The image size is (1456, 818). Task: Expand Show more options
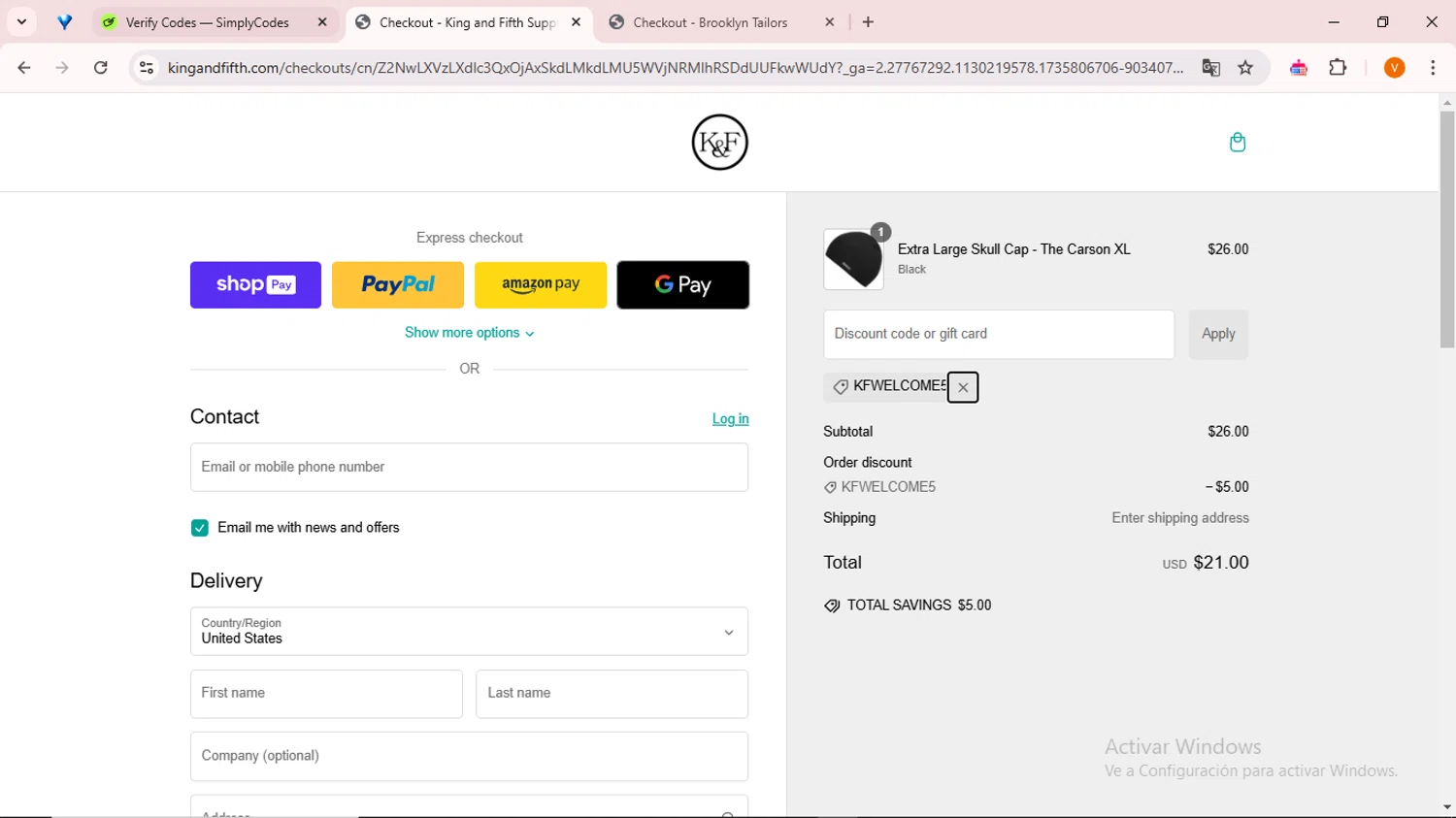coord(469,333)
